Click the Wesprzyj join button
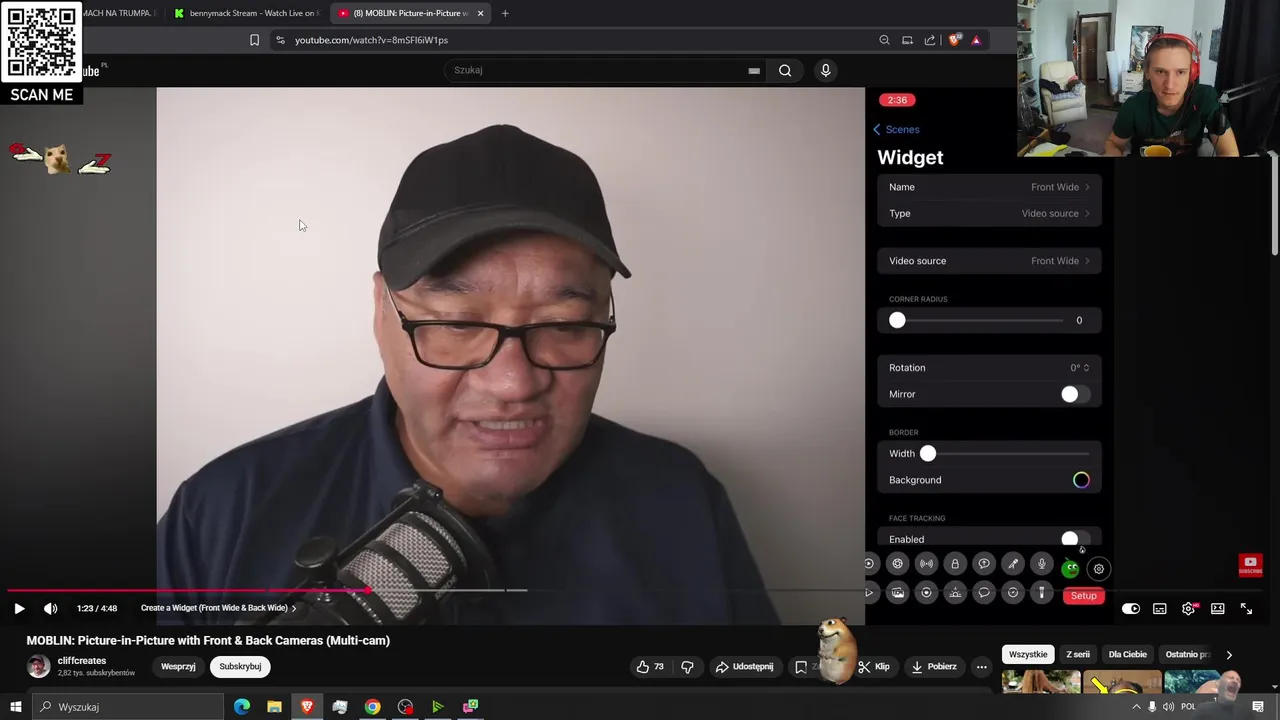The height and width of the screenshot is (720, 1280). [178, 666]
